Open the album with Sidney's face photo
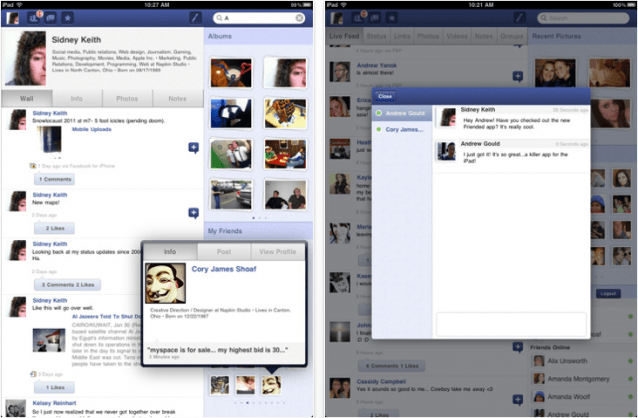Image resolution: width=638 pixels, height=418 pixels. [285, 73]
